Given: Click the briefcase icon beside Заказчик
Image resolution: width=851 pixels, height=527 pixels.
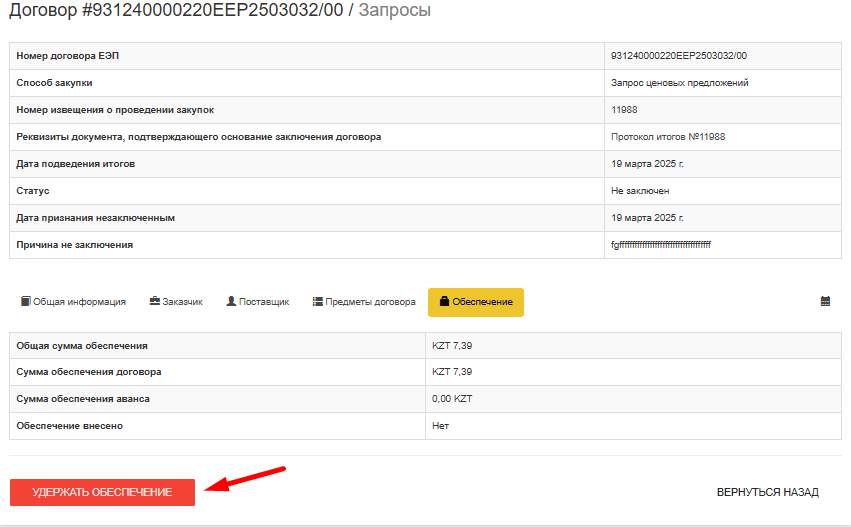Looking at the screenshot, I should coord(155,301).
